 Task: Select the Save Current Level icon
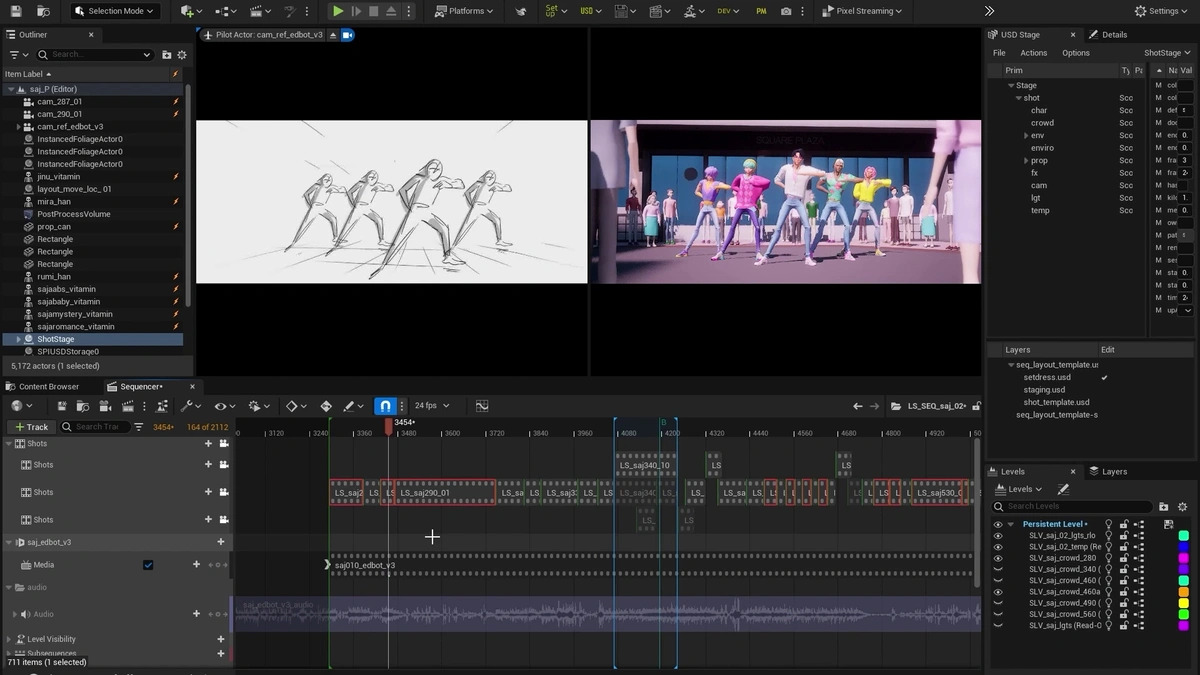point(16,13)
